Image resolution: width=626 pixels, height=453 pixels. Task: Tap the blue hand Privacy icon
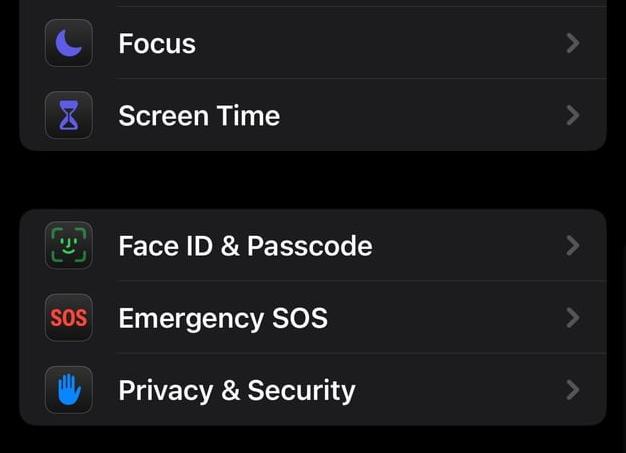coord(69,390)
